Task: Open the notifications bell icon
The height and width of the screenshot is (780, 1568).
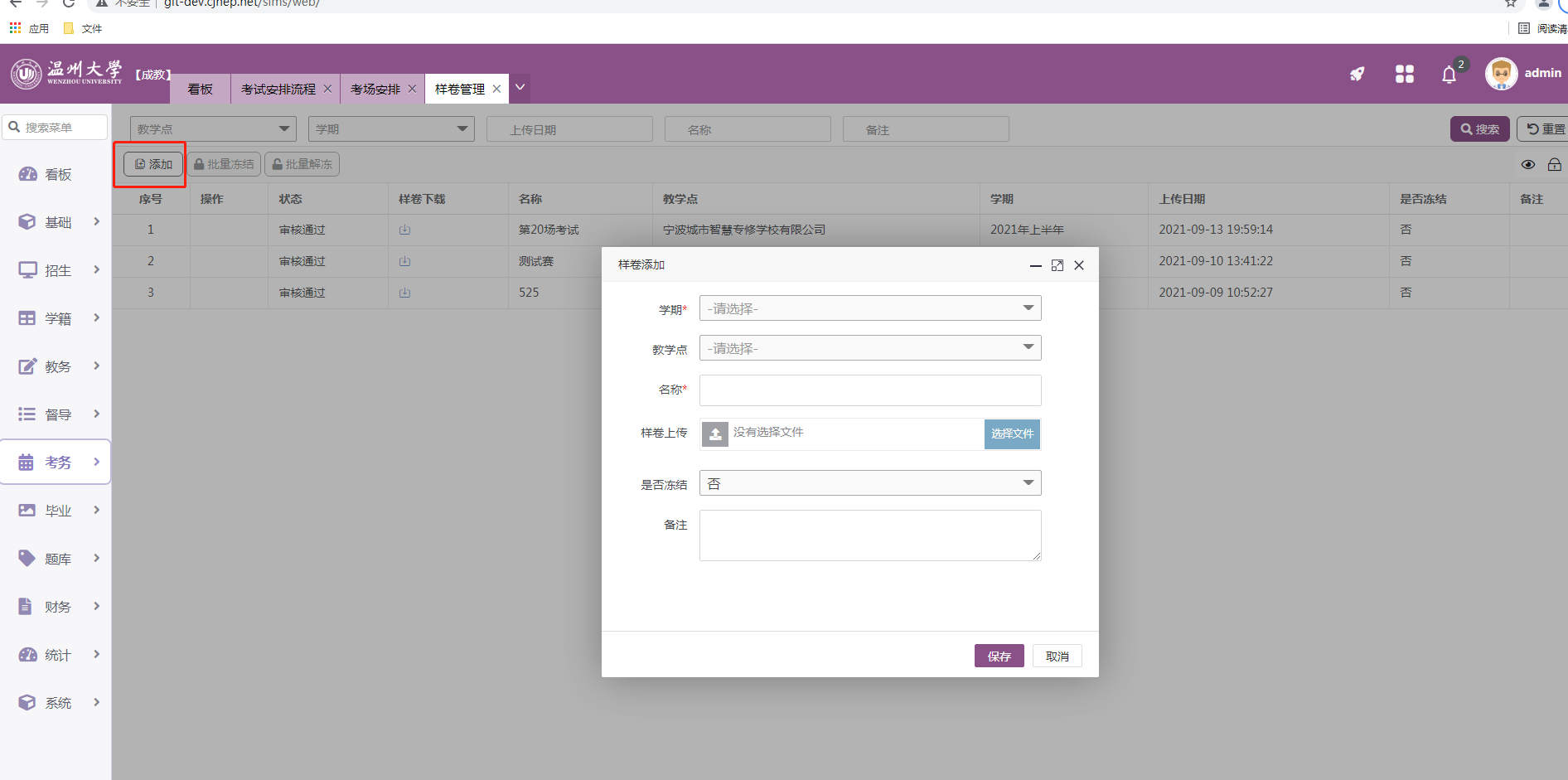Action: click(x=1449, y=75)
